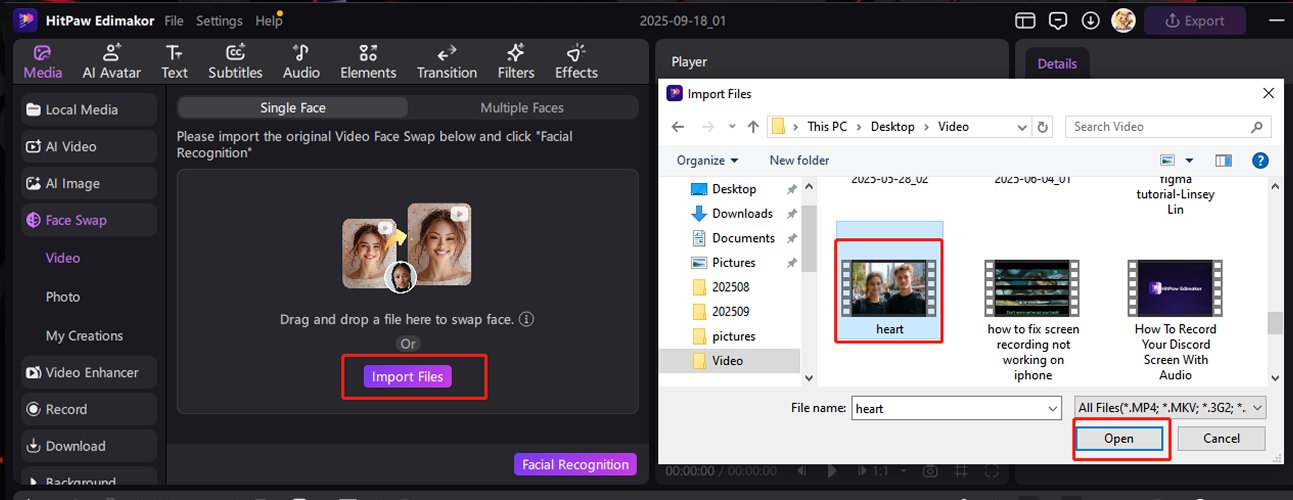
Task: Open the download center icon in title bar
Action: tap(1091, 21)
